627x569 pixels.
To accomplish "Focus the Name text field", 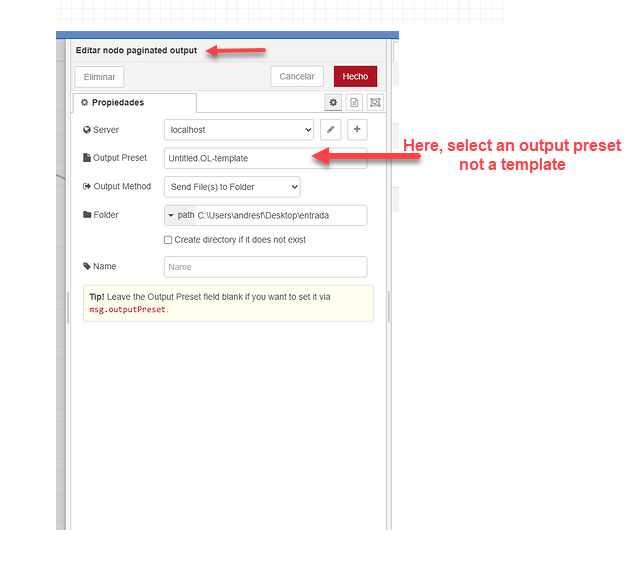I will point(265,267).
